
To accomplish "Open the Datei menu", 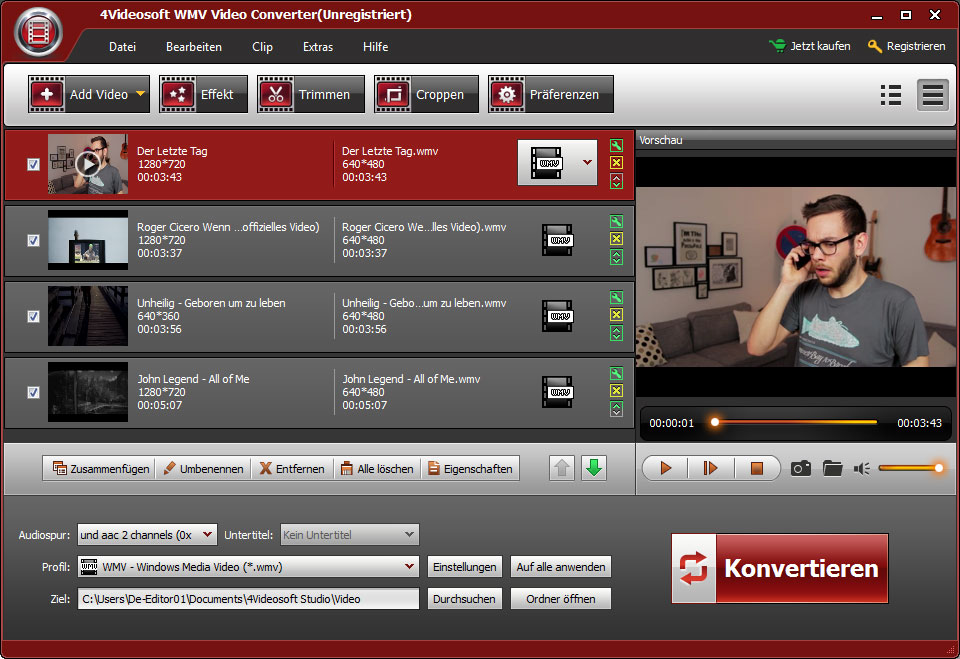I will [122, 47].
